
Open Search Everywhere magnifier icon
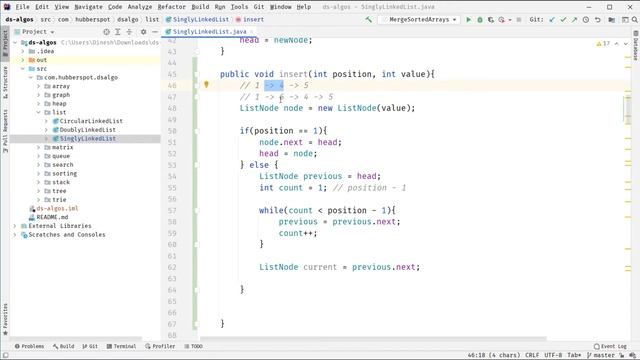(635, 20)
